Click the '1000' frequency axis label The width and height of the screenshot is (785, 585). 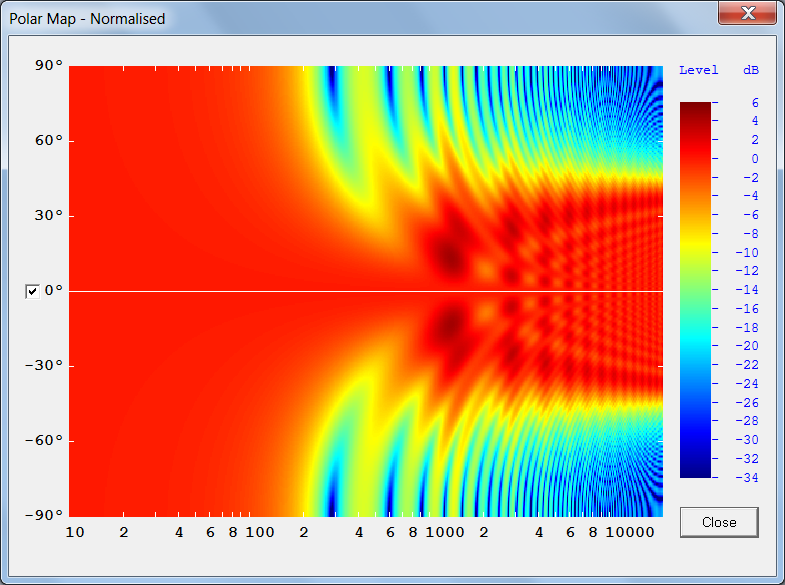(x=445, y=532)
